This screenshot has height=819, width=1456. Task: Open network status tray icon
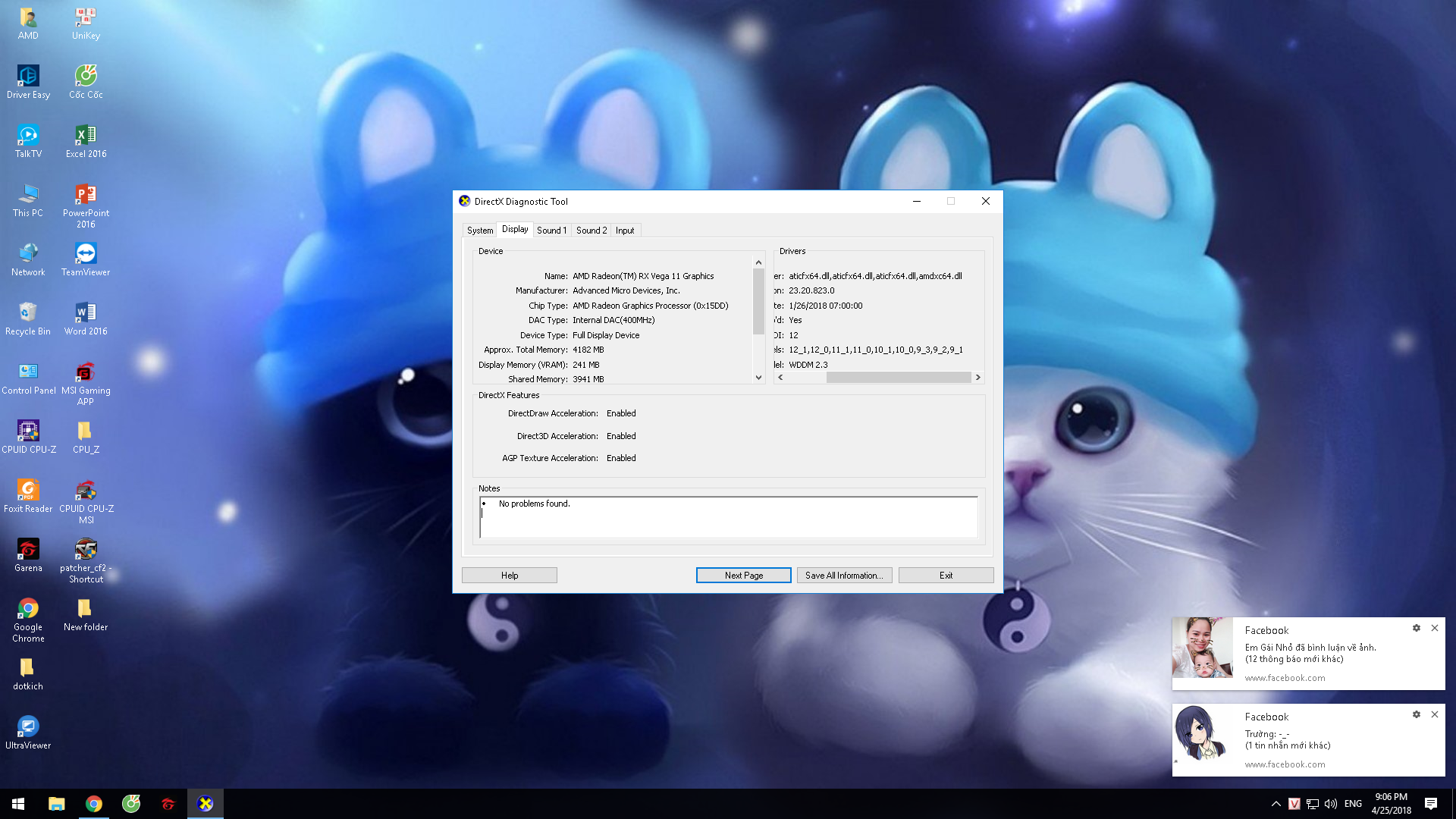tap(1313, 804)
